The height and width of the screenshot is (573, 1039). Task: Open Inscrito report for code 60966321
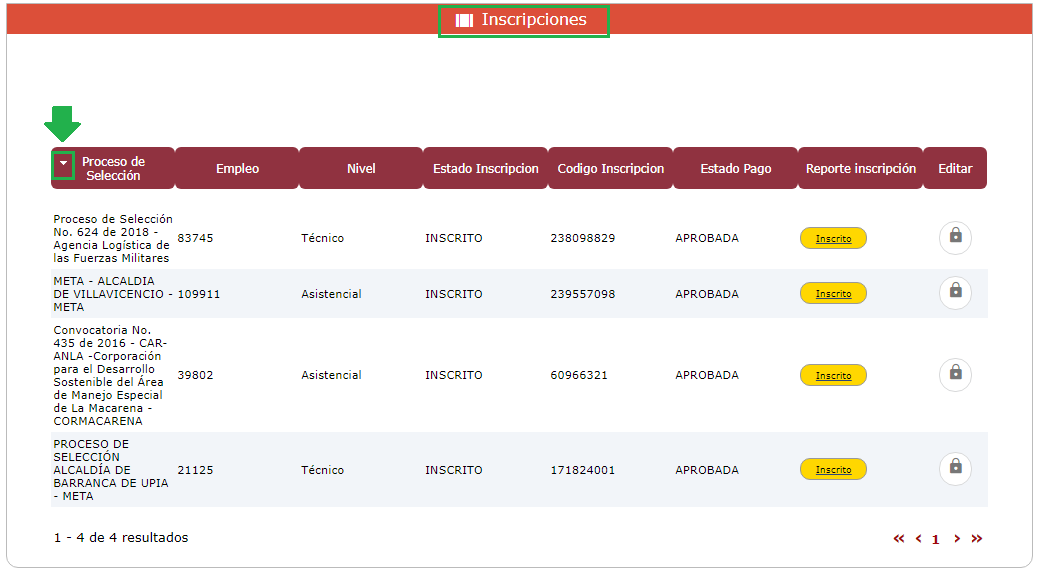point(833,375)
